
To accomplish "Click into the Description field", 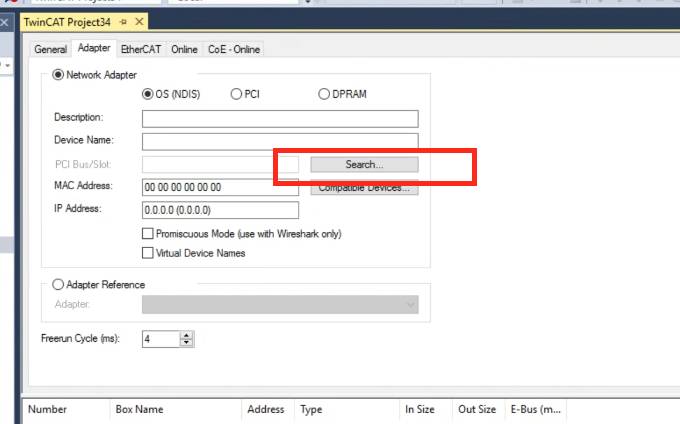I will [x=280, y=119].
